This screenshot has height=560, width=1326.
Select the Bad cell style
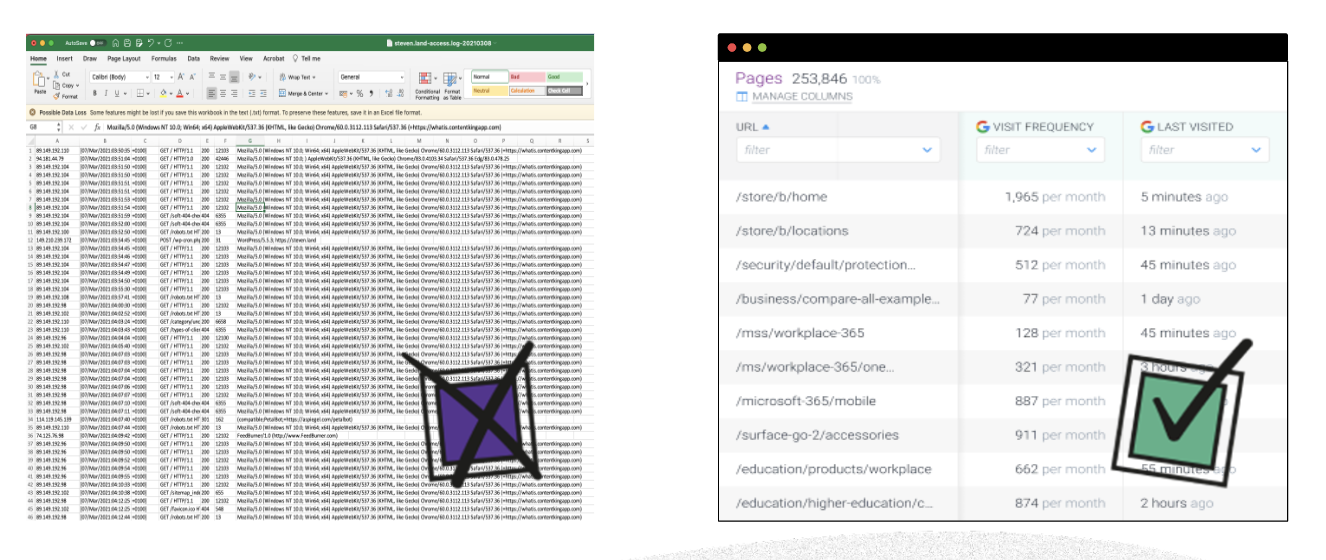[x=527, y=77]
